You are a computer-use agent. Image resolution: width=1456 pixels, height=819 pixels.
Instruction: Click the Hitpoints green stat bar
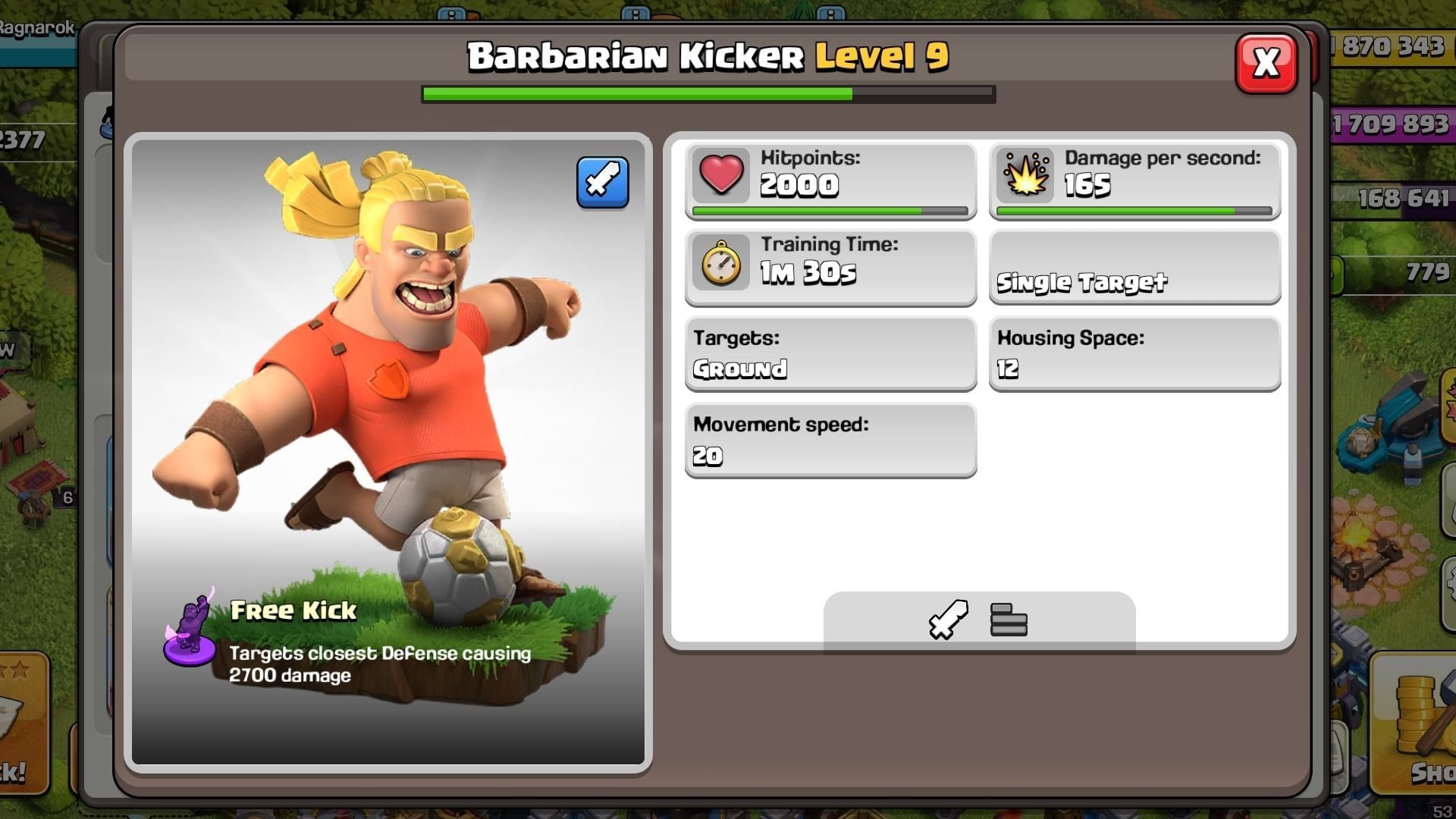tap(830, 211)
